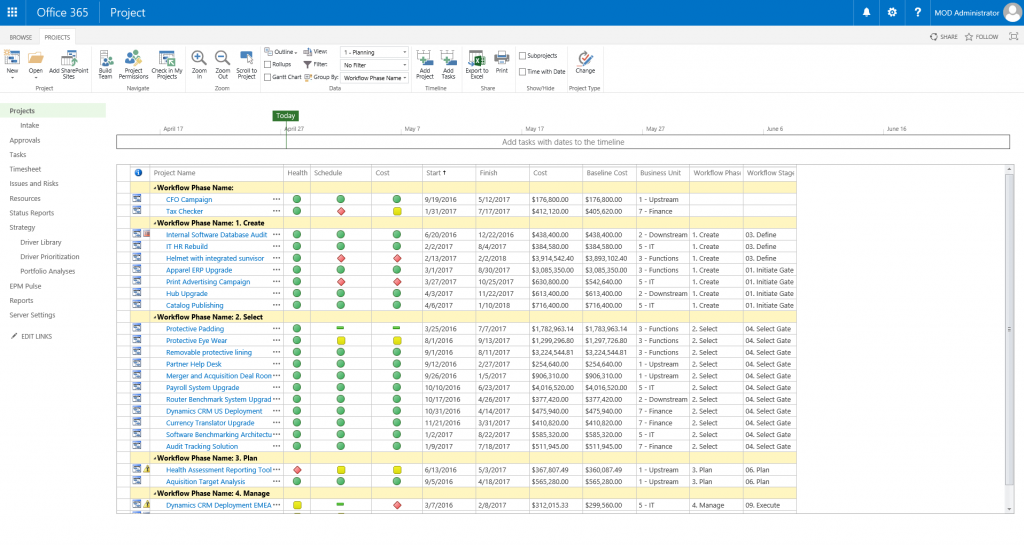Click the Today timeline marker

pos(285,116)
